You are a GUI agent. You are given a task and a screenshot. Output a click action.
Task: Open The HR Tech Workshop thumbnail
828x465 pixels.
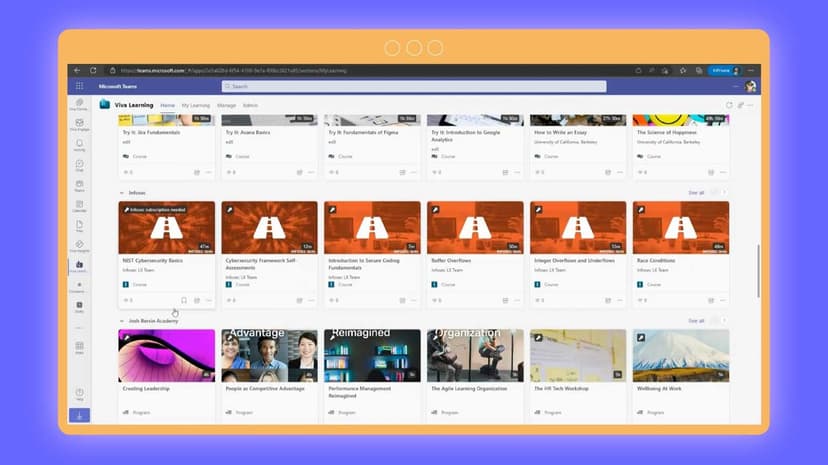click(578, 356)
